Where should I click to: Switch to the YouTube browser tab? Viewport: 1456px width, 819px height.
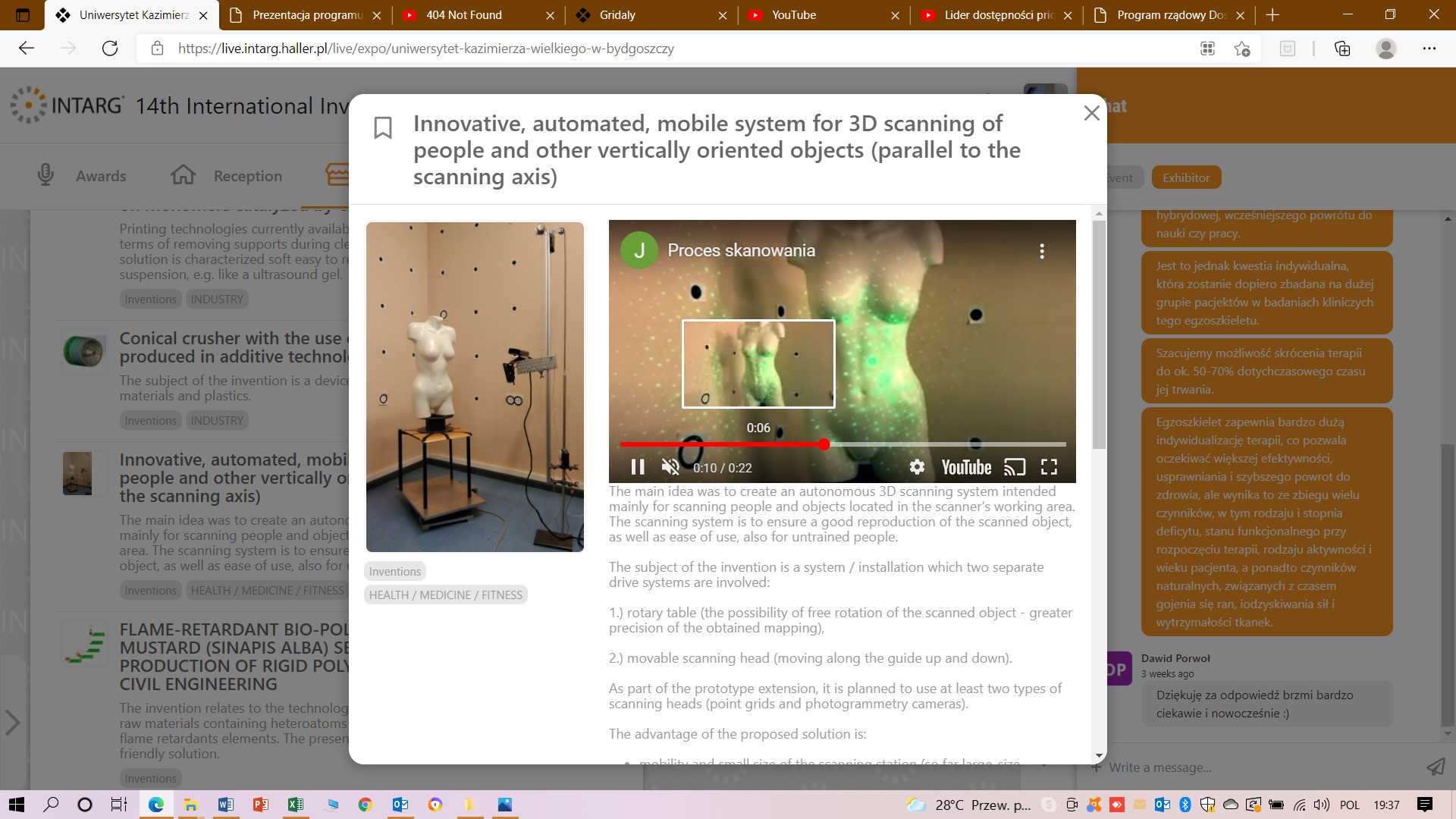click(825, 15)
